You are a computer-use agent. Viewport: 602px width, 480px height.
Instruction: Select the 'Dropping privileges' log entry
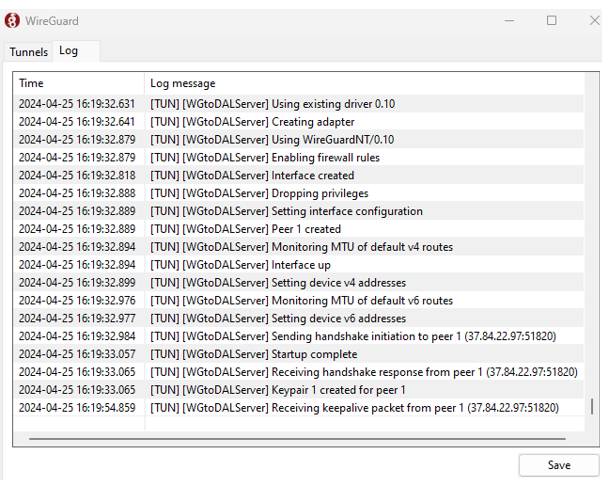(298, 193)
